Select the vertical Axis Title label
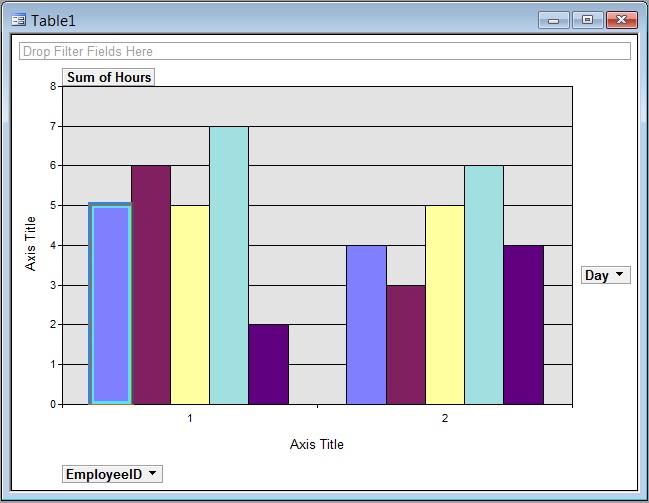The image size is (649, 503). tap(30, 244)
